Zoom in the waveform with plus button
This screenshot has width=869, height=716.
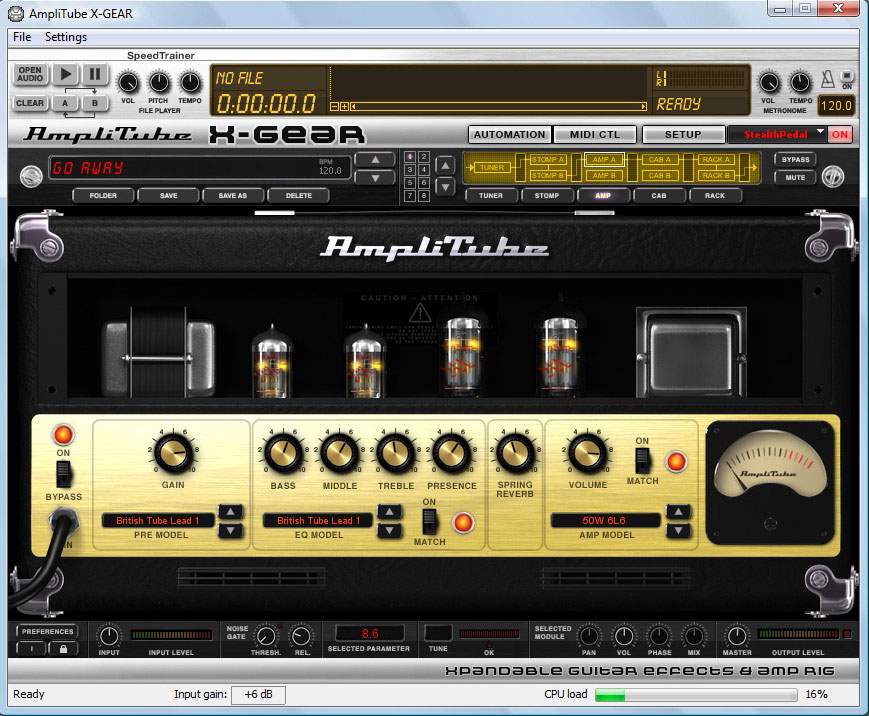[344, 106]
